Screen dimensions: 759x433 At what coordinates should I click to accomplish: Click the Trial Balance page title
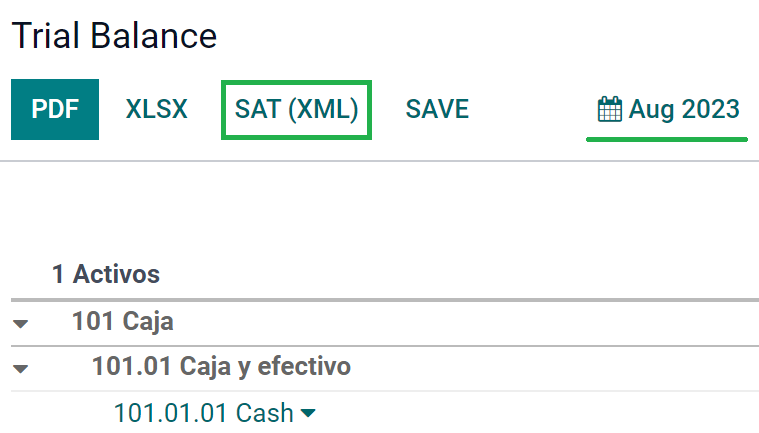coord(113,37)
